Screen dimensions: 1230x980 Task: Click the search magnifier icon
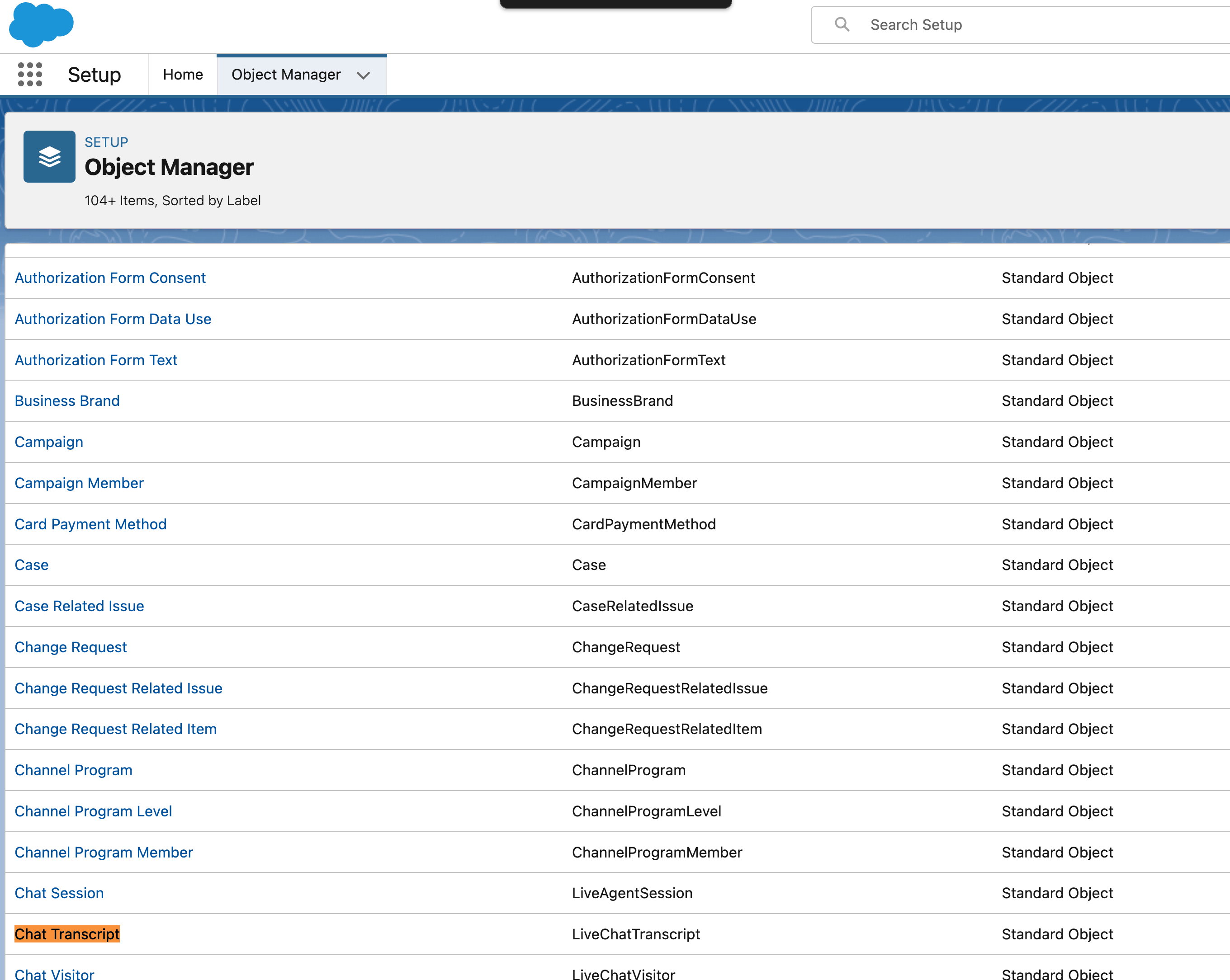click(x=842, y=24)
